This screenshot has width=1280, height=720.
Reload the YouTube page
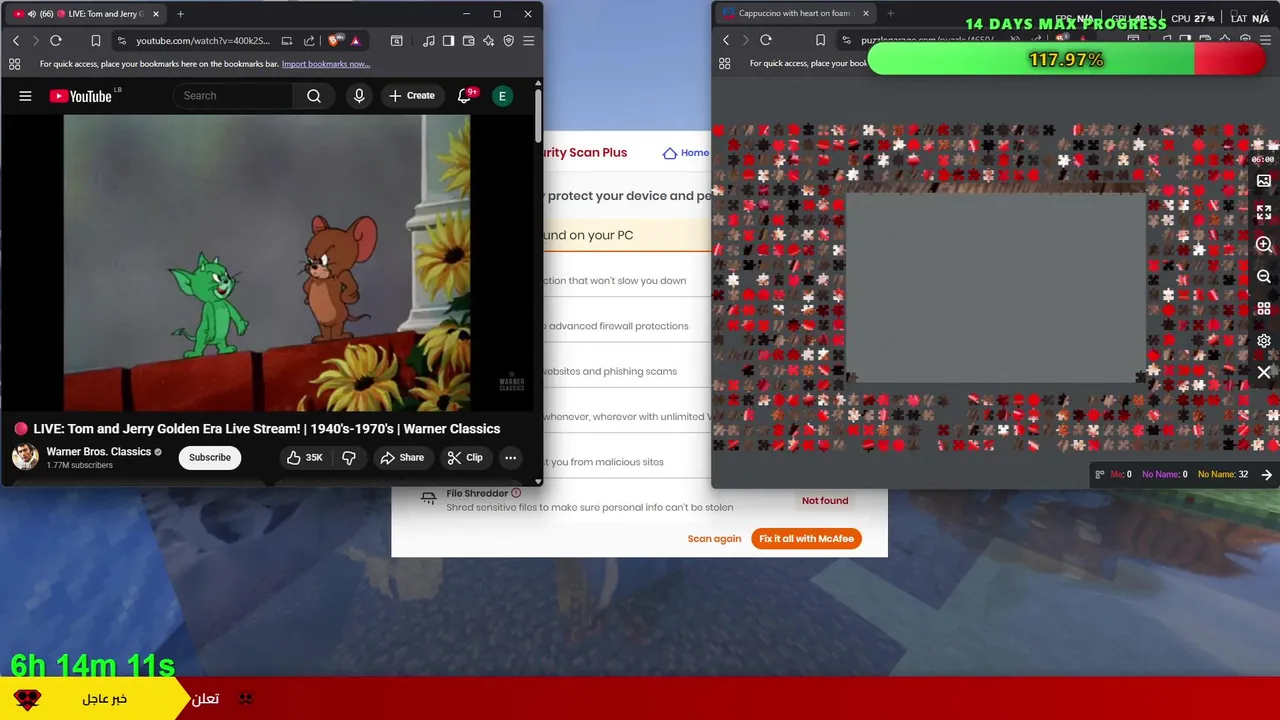56,41
